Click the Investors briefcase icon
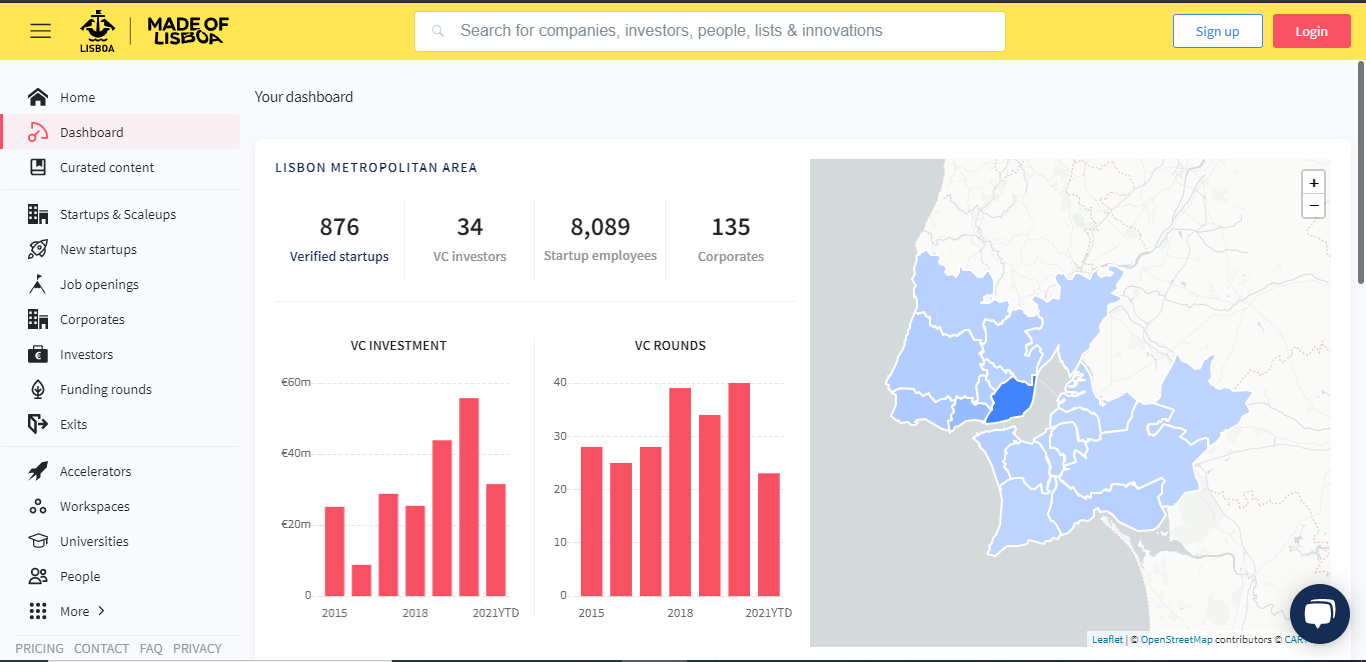1366x662 pixels. pyautogui.click(x=38, y=355)
